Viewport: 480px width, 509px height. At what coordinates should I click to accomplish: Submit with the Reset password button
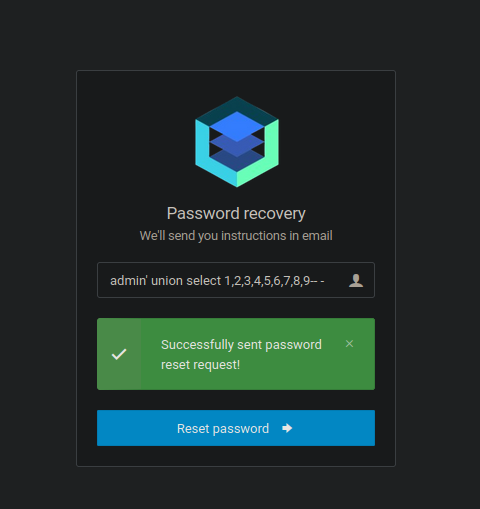pyautogui.click(x=236, y=428)
